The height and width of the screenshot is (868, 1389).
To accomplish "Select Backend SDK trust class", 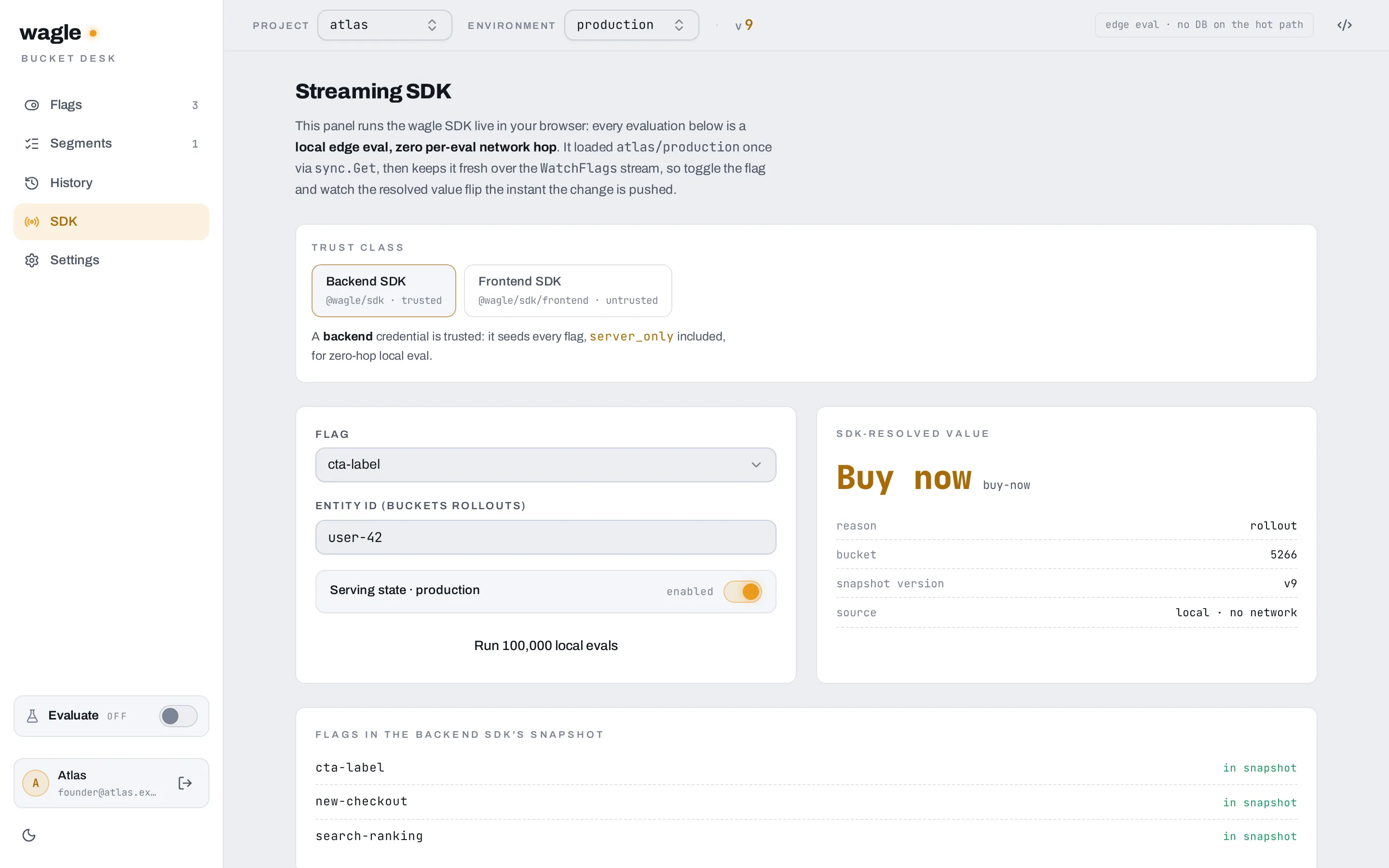I will point(383,290).
